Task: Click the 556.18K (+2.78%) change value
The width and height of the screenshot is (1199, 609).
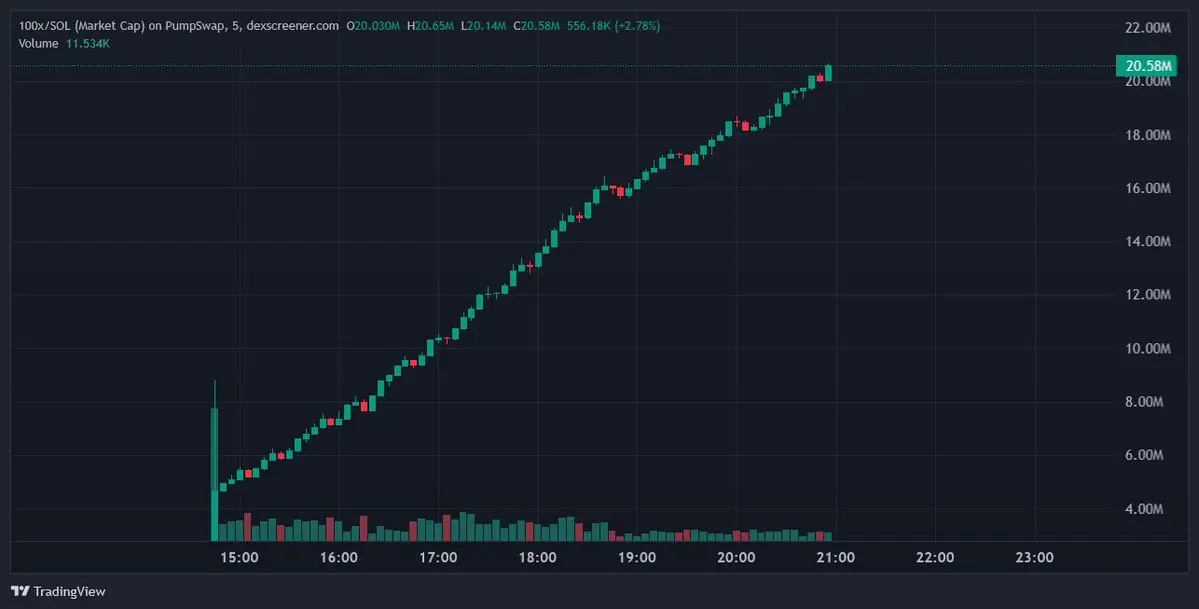Action: (x=613, y=26)
